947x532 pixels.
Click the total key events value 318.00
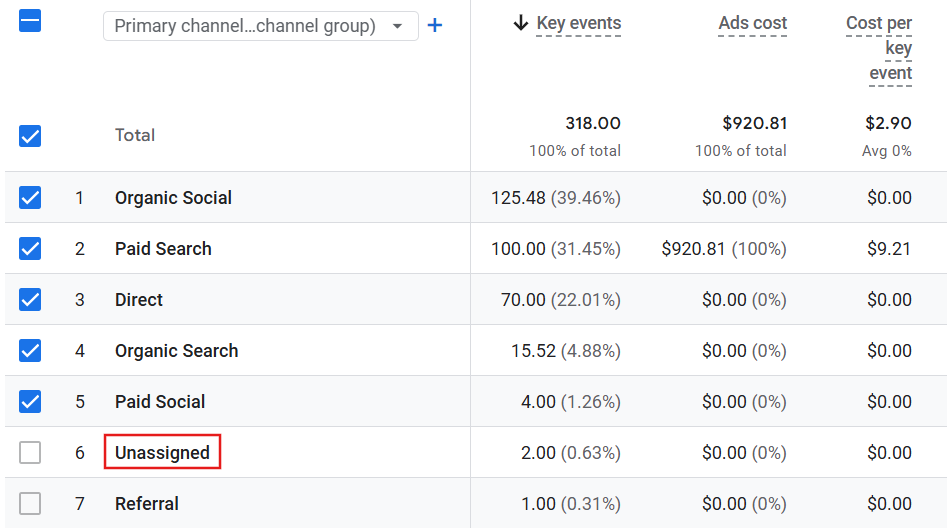click(593, 123)
